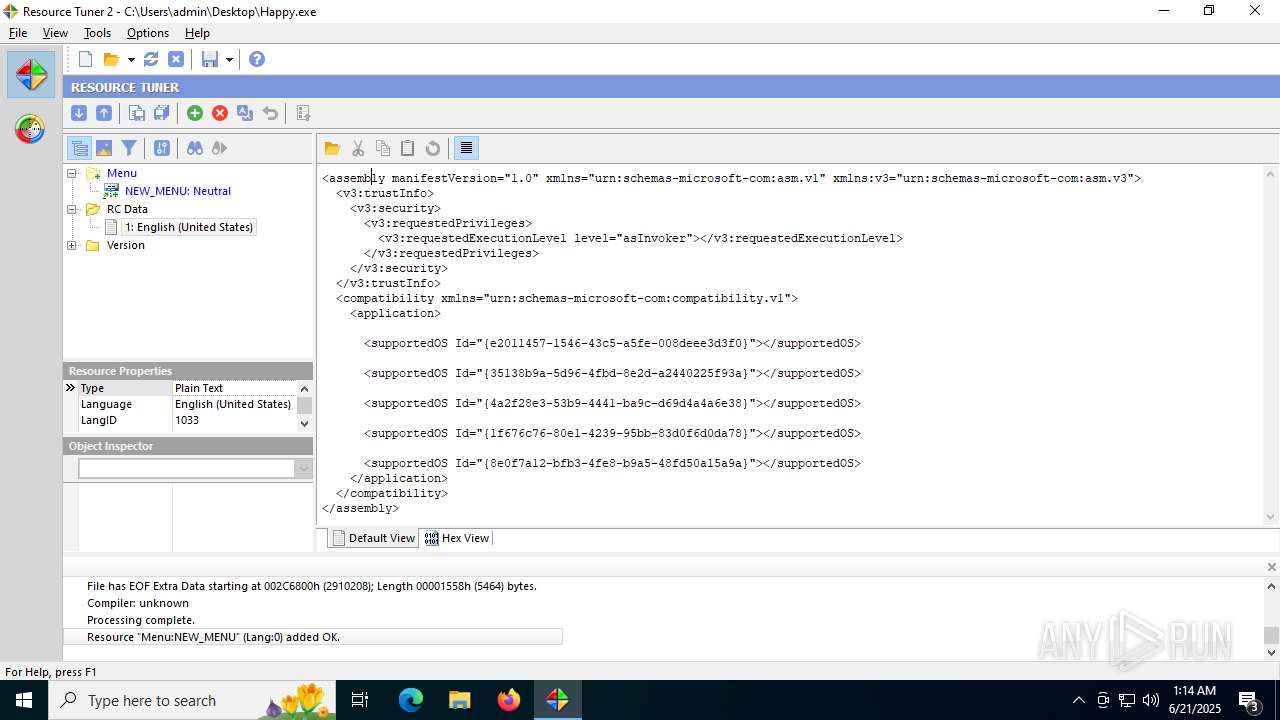Close the log panel with X

(1272, 567)
